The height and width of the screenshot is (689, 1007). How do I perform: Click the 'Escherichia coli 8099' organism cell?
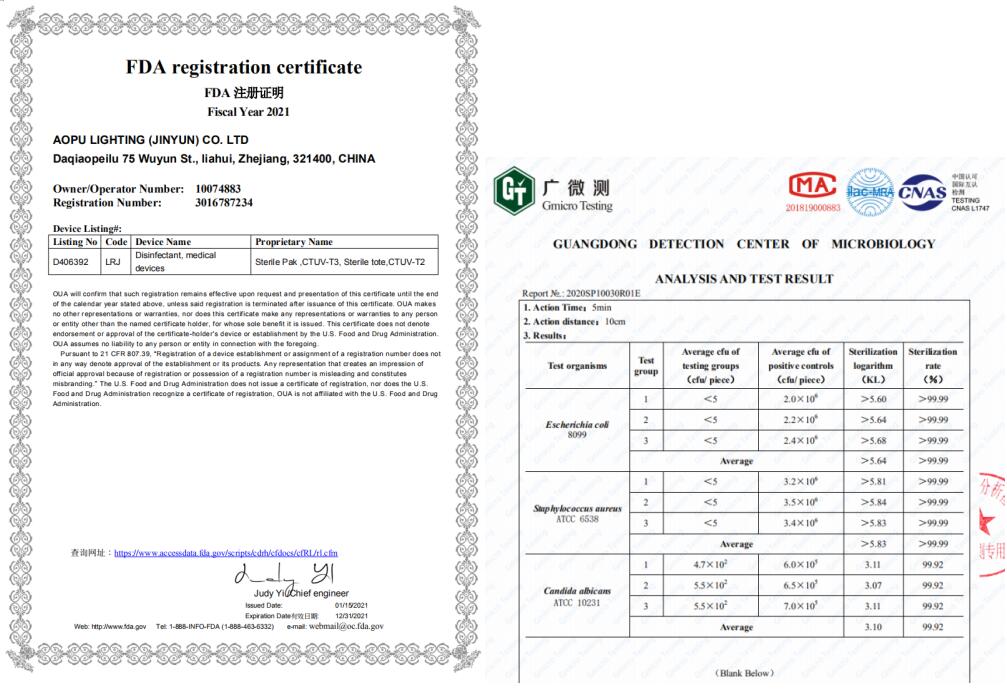point(577,430)
